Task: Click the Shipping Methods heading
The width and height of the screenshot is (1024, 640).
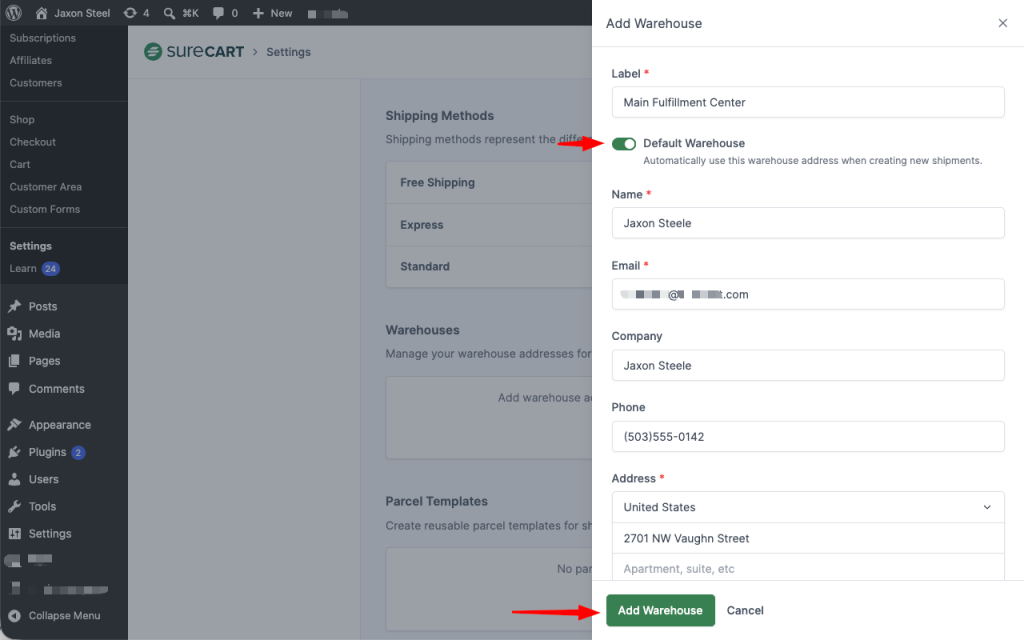Action: pos(440,116)
